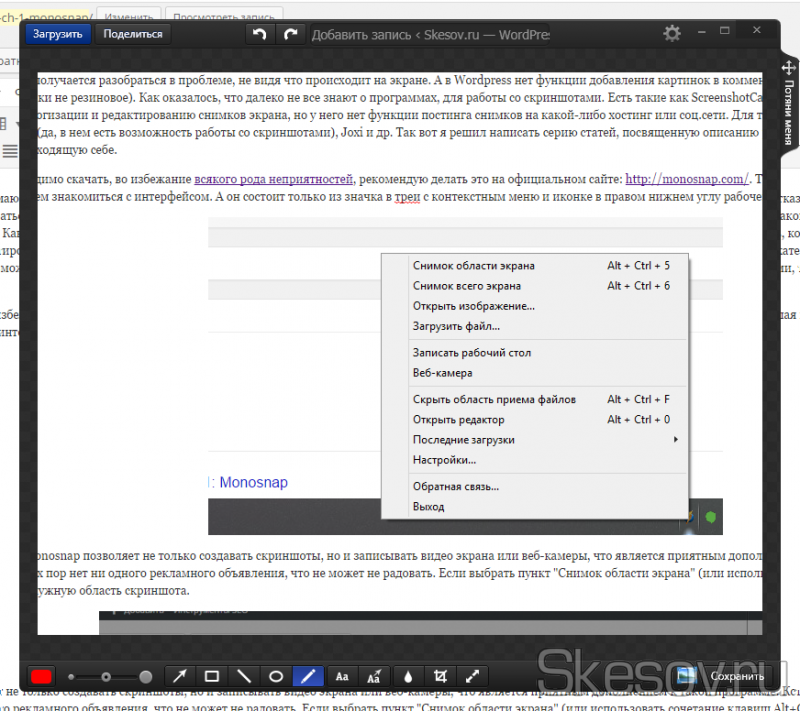Select the plain text tool

pyautogui.click(x=342, y=676)
